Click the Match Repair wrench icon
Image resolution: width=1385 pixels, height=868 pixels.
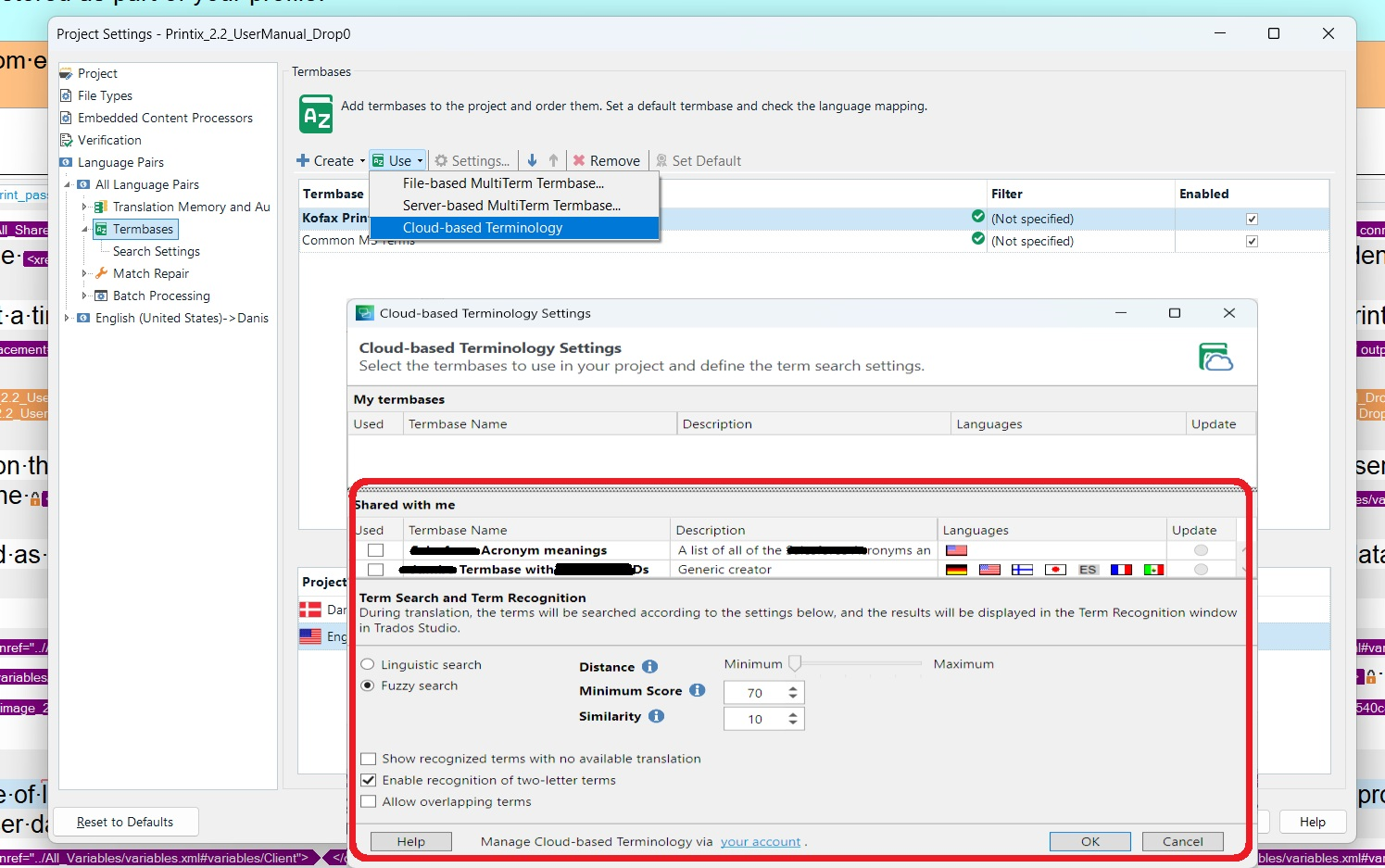coord(101,273)
